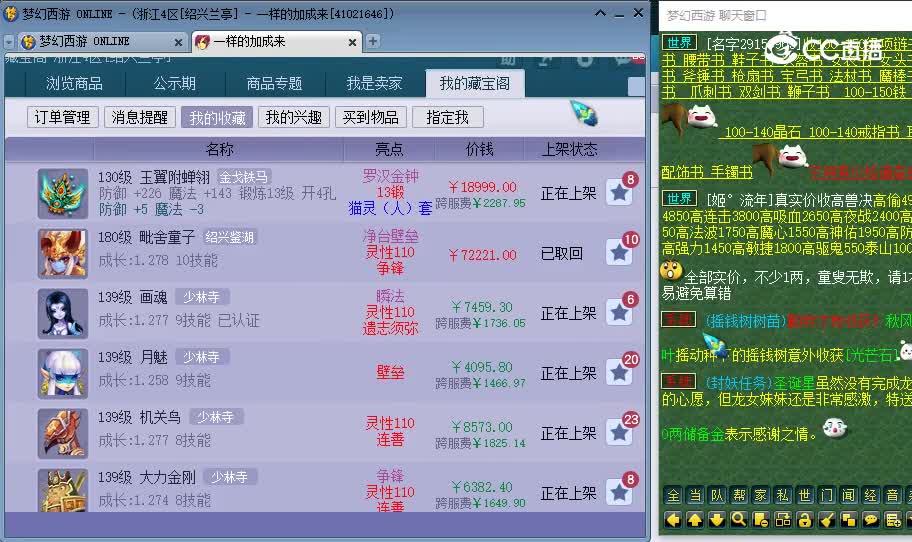Viewport: 912px width, 542px height.
Task: Sort by 亮点 column header
Action: click(389, 149)
